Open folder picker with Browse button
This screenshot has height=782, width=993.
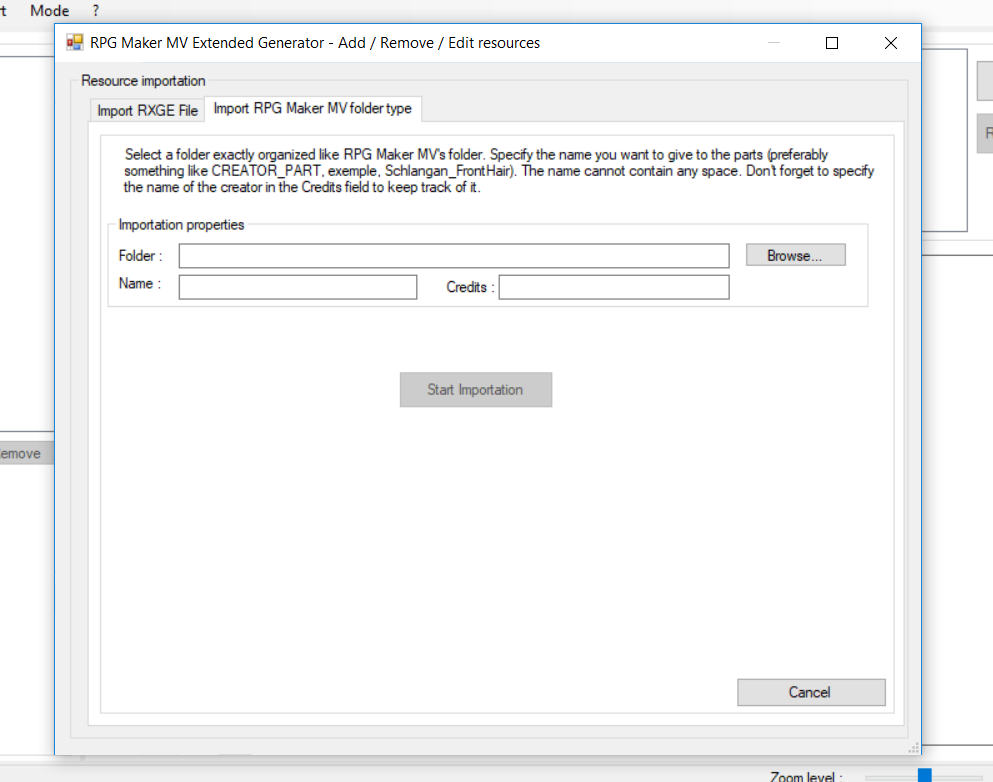click(x=795, y=255)
